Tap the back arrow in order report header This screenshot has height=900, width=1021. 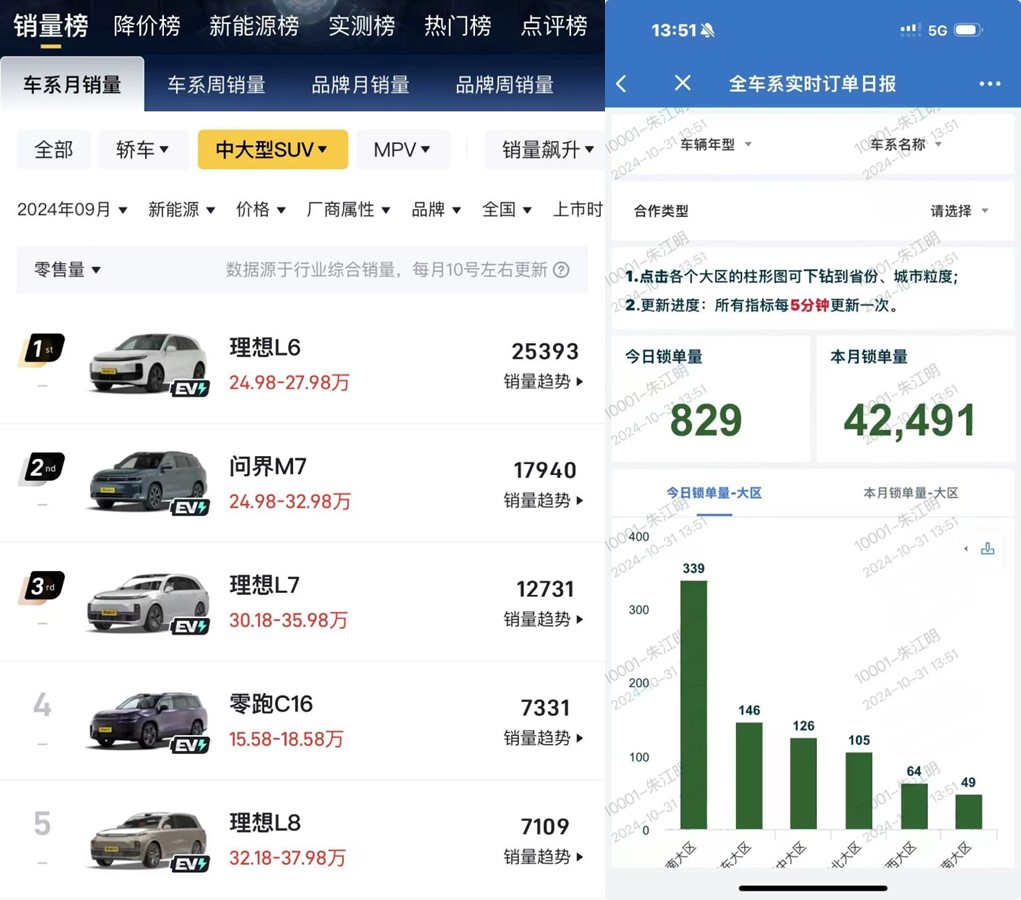(x=622, y=83)
